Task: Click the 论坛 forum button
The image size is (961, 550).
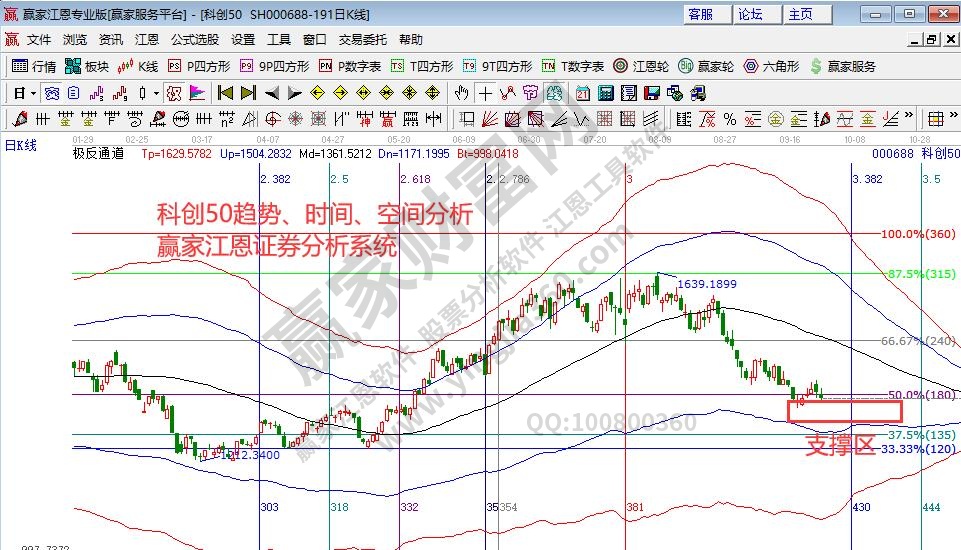Action: 750,14
